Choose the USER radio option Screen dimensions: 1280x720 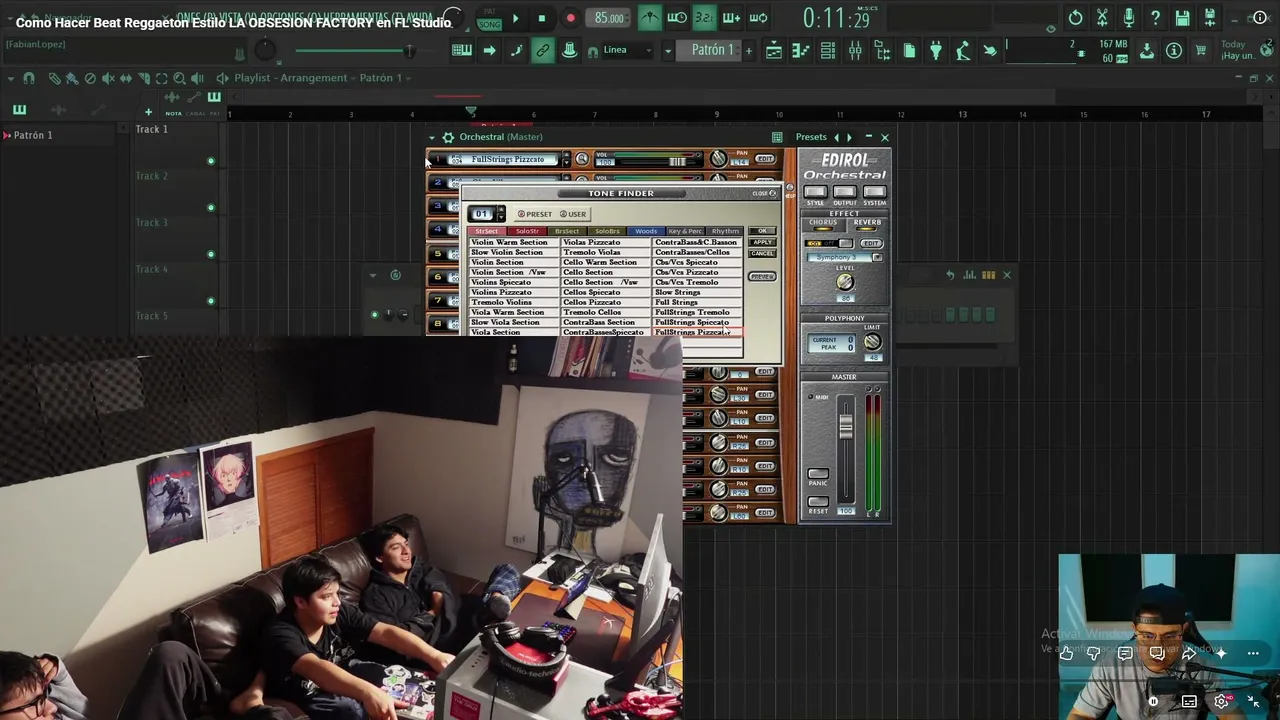[x=573, y=214]
